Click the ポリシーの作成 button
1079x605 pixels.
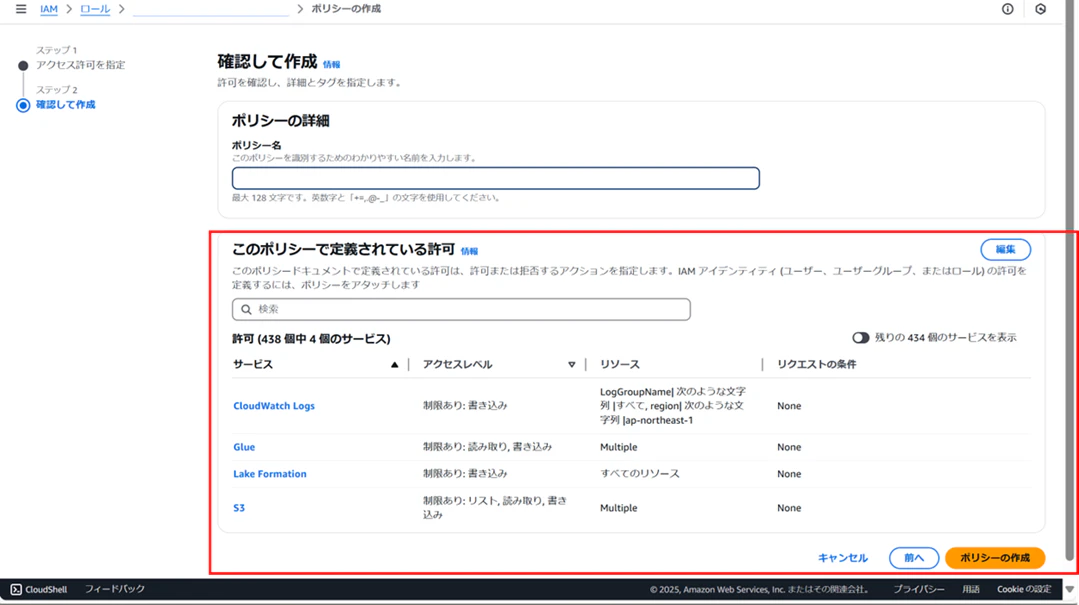pyautogui.click(x=995, y=558)
